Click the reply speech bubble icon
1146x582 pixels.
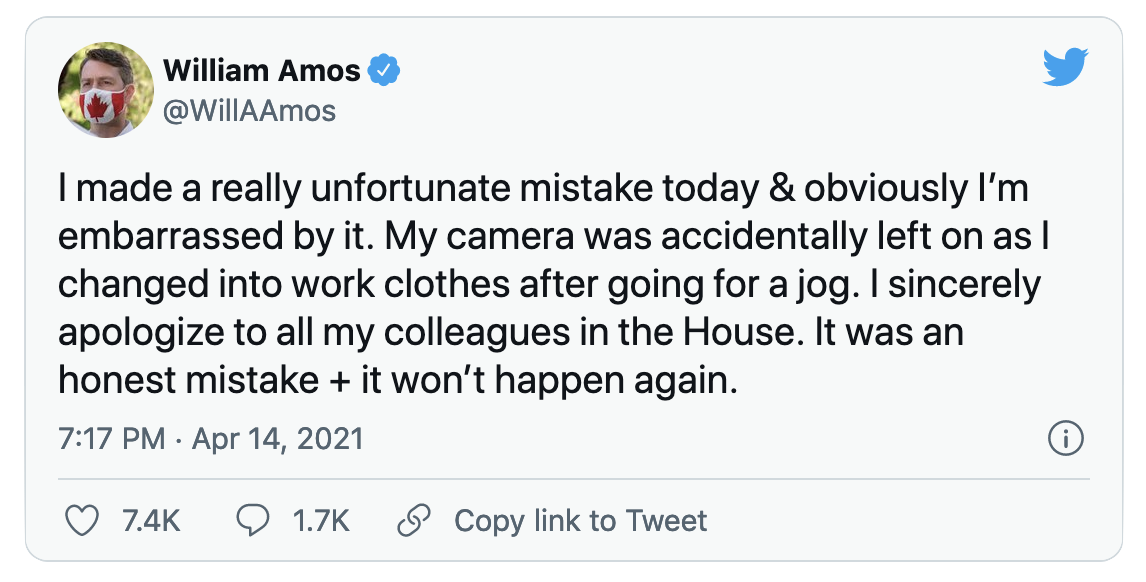tap(253, 520)
